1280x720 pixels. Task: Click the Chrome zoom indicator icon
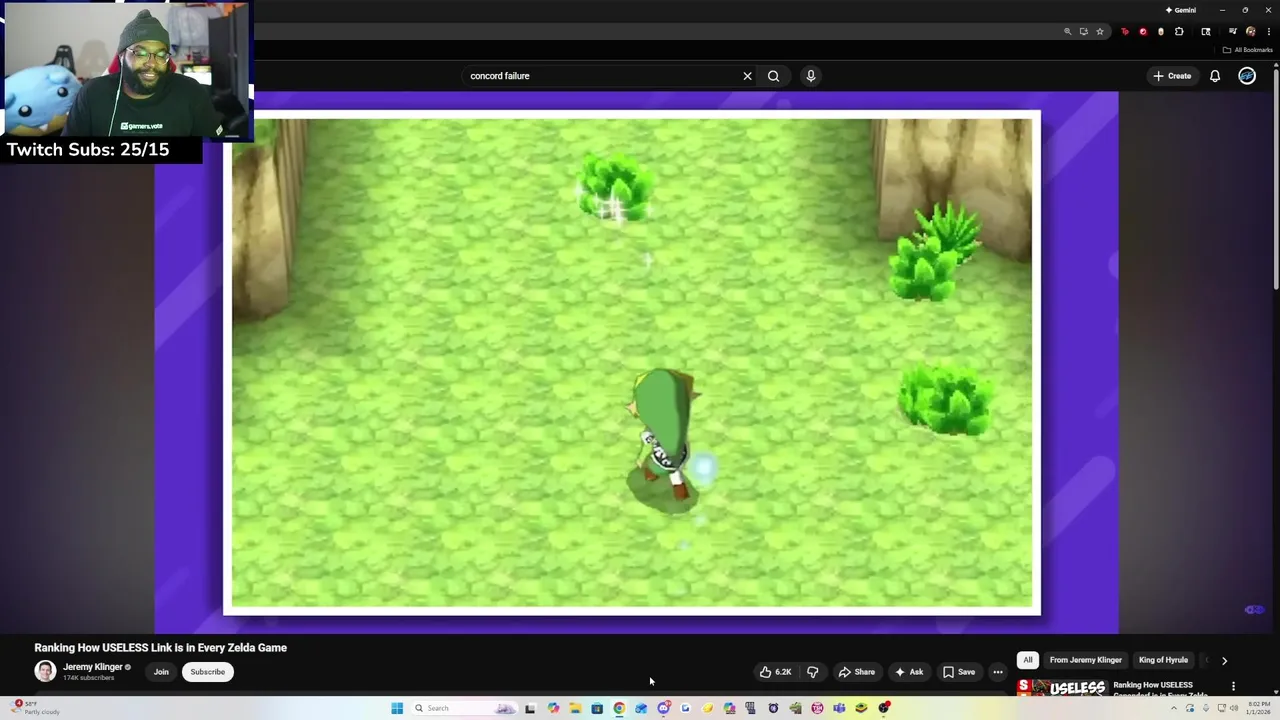pyautogui.click(x=1067, y=32)
